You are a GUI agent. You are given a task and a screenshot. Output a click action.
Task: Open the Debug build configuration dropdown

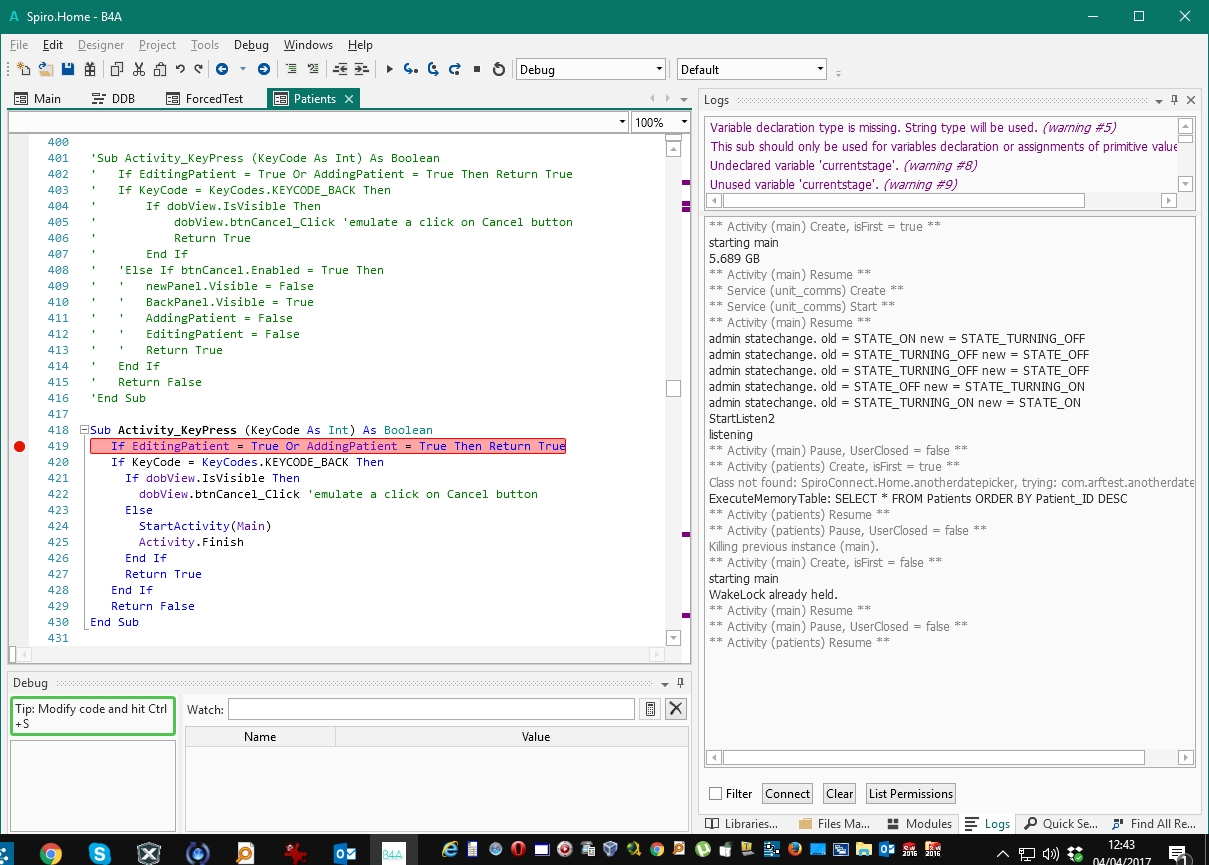[x=658, y=70]
